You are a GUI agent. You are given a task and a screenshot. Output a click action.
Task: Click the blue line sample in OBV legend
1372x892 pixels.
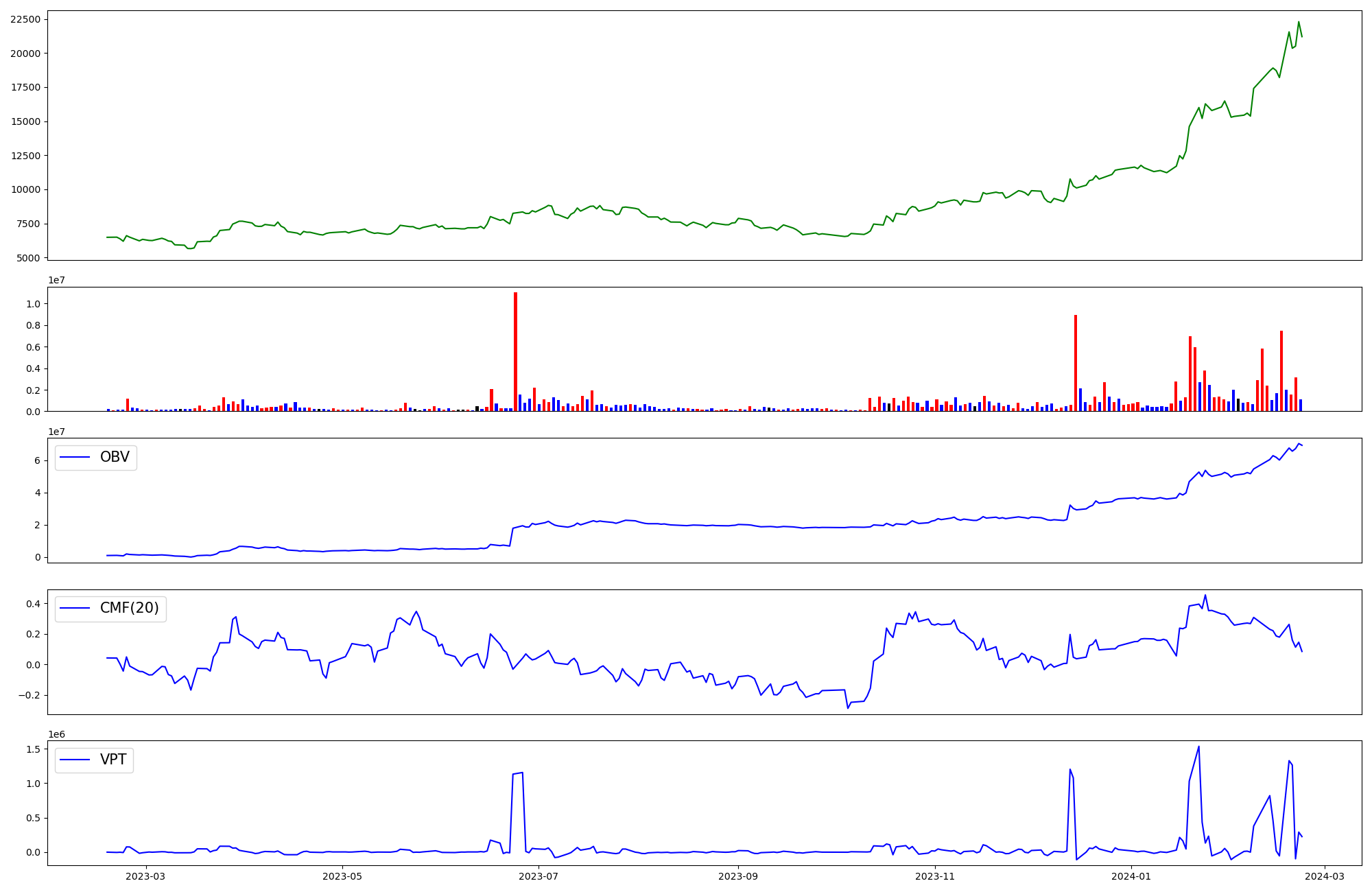click(75, 458)
